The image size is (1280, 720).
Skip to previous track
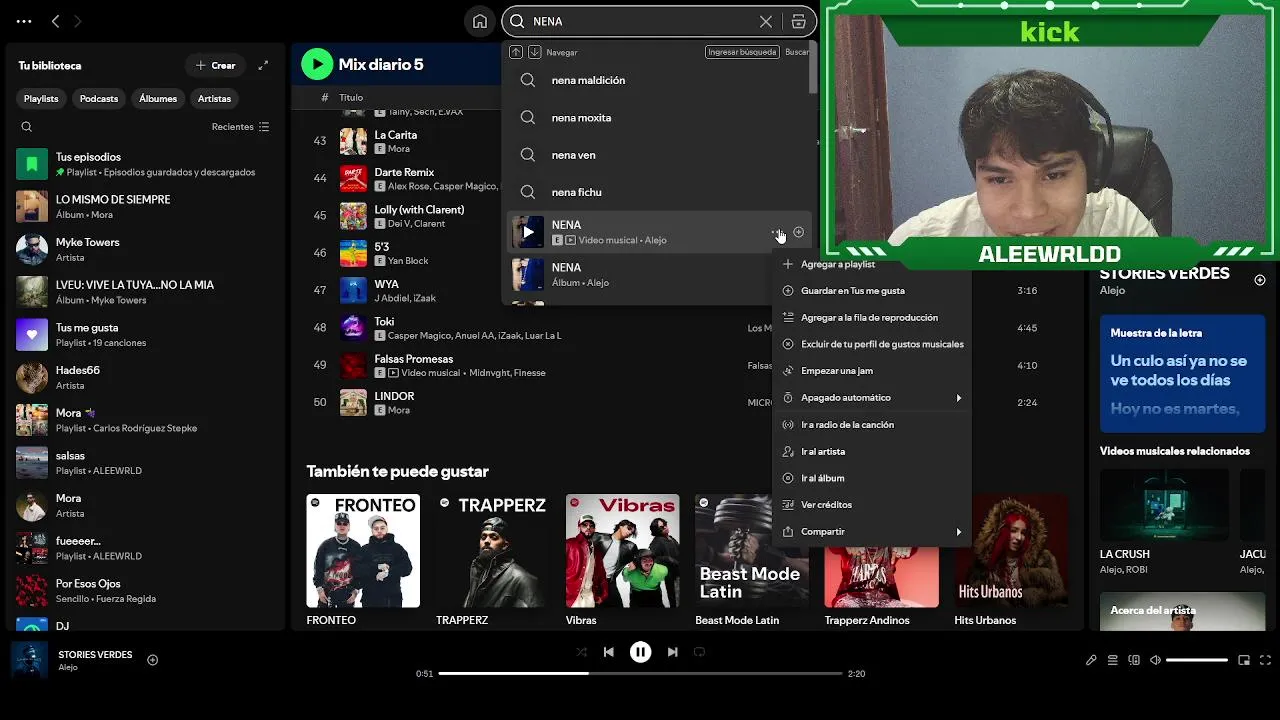pyautogui.click(x=608, y=652)
